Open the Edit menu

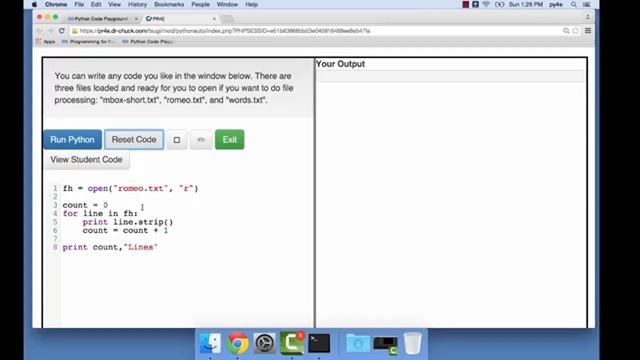(x=96, y=4)
